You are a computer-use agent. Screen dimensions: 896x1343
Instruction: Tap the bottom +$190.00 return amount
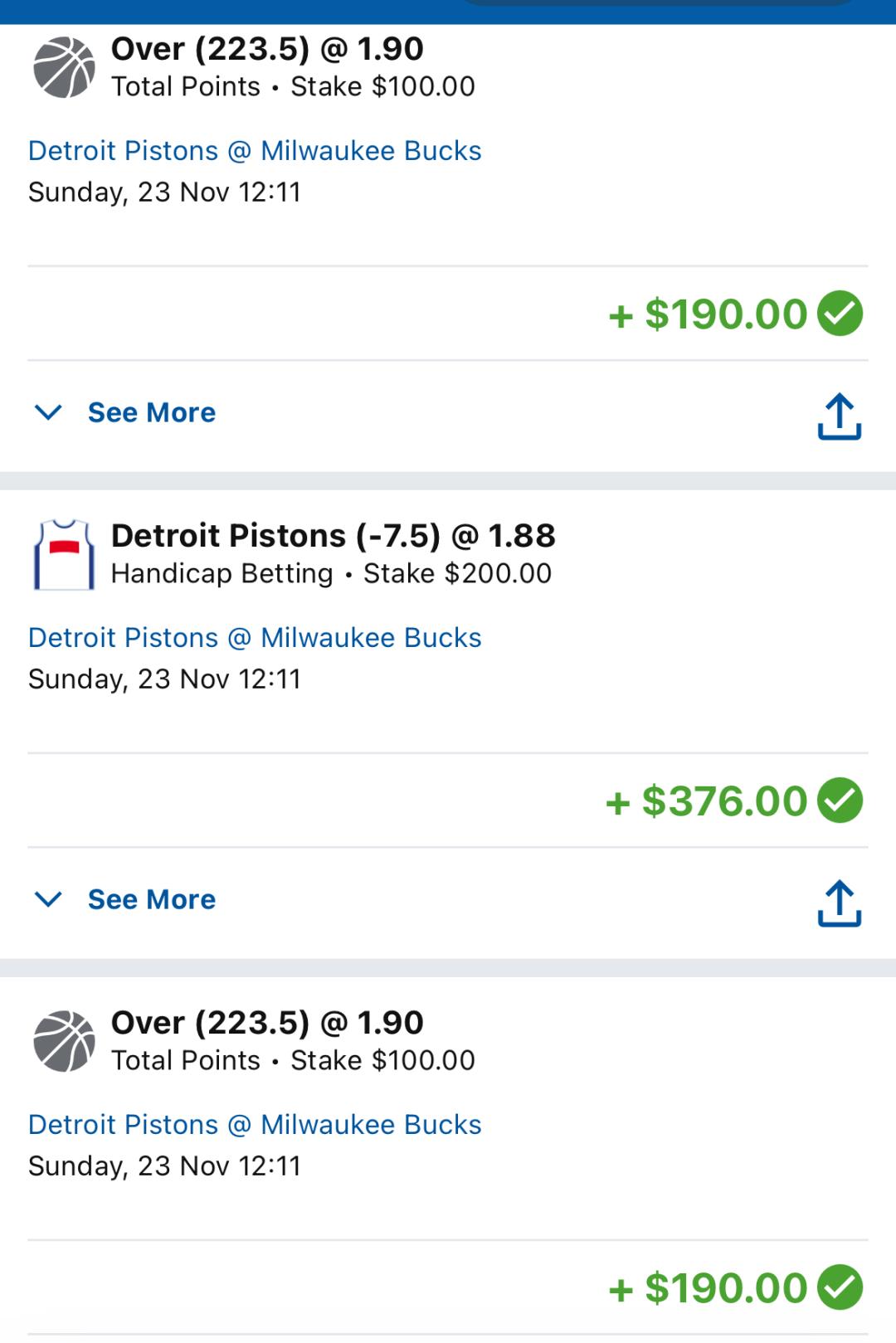point(709,1288)
